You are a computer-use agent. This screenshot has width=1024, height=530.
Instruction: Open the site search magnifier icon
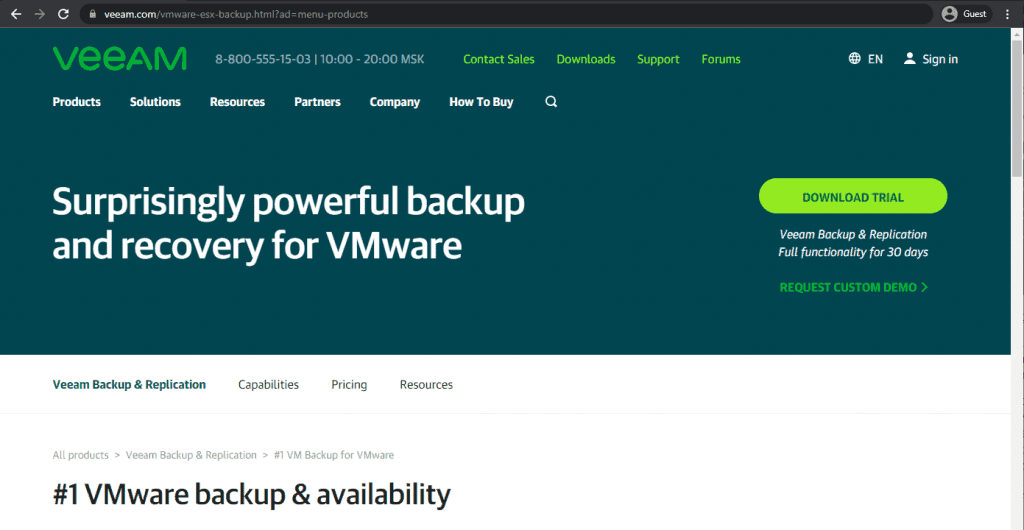tap(551, 102)
